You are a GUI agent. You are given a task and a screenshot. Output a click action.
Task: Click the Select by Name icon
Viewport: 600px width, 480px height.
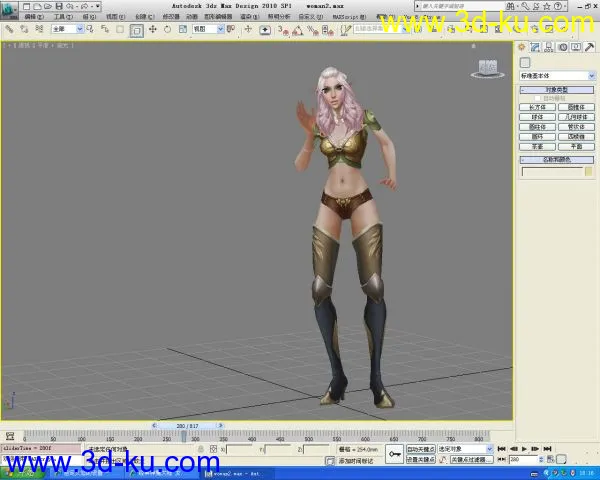tap(105, 29)
